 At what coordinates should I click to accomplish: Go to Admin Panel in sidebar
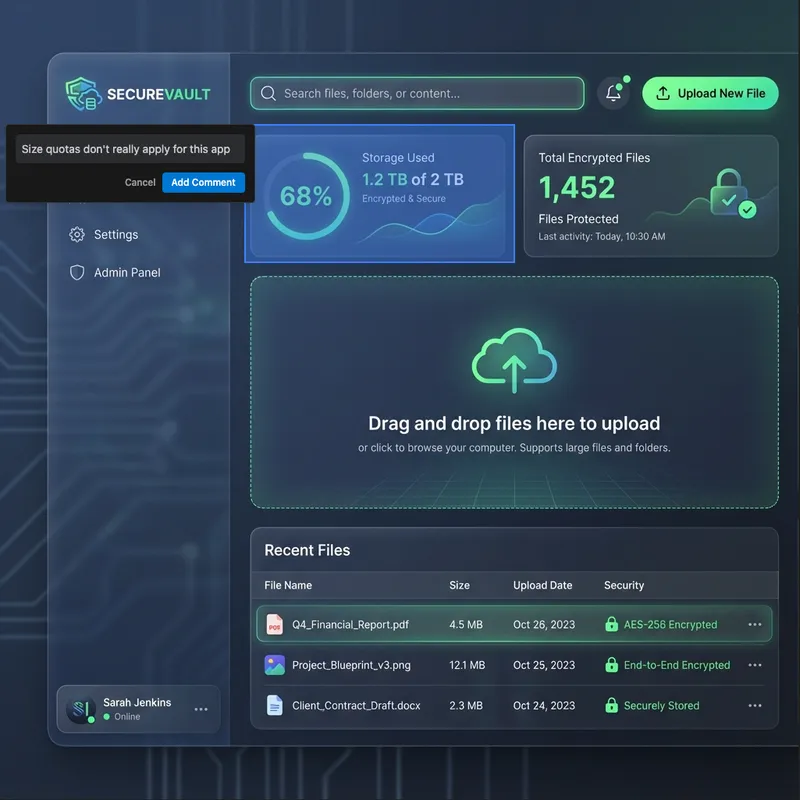[127, 273]
